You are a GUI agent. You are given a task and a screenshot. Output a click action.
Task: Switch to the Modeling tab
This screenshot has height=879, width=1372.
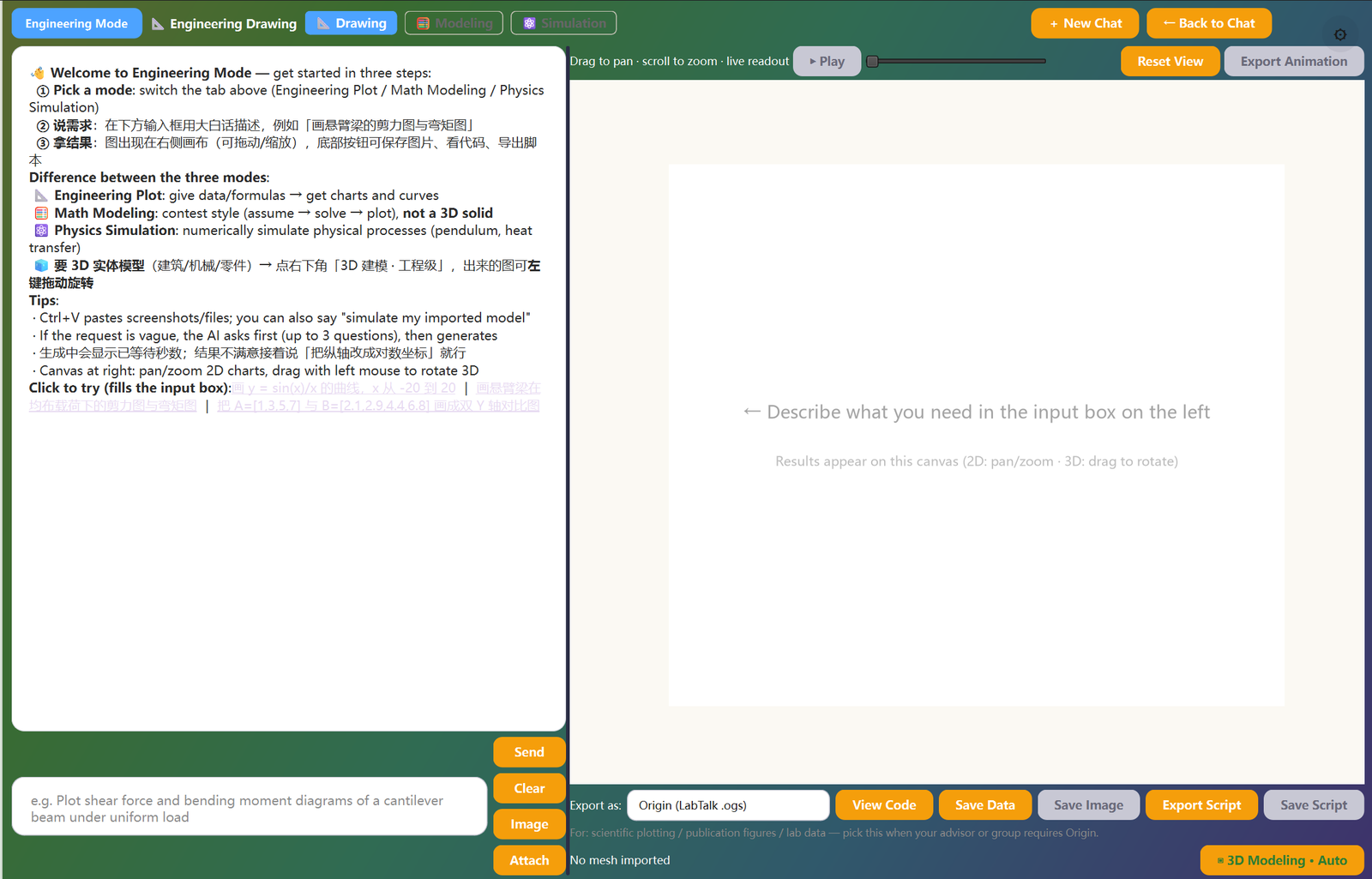click(x=455, y=23)
